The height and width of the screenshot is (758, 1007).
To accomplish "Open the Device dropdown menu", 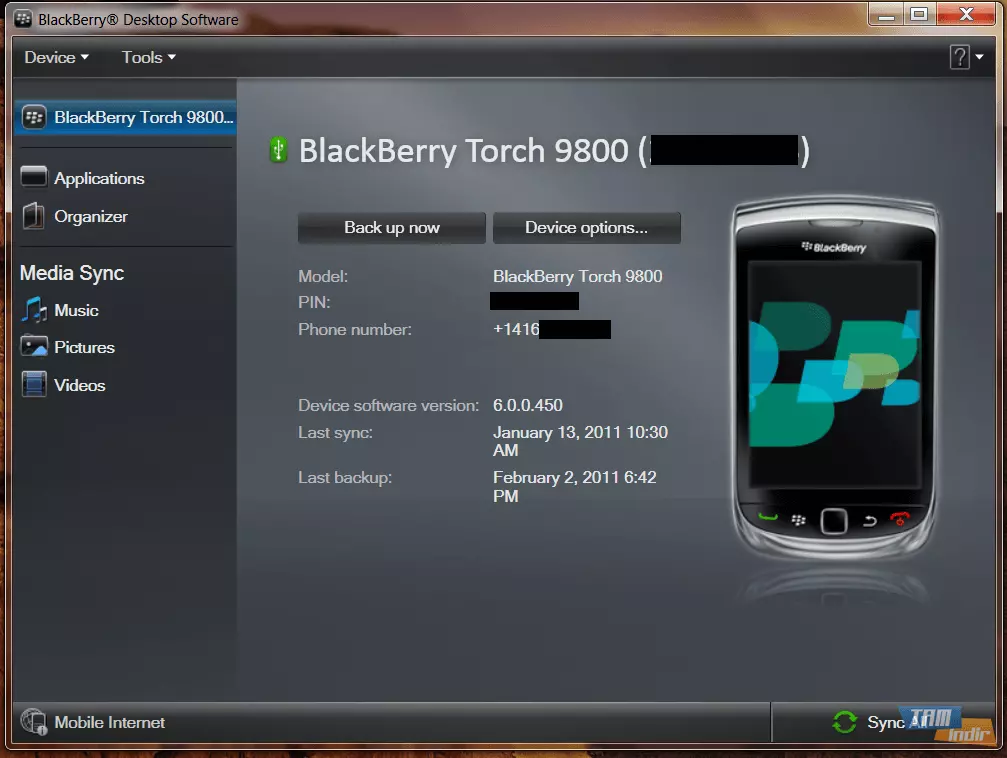I will (x=57, y=57).
